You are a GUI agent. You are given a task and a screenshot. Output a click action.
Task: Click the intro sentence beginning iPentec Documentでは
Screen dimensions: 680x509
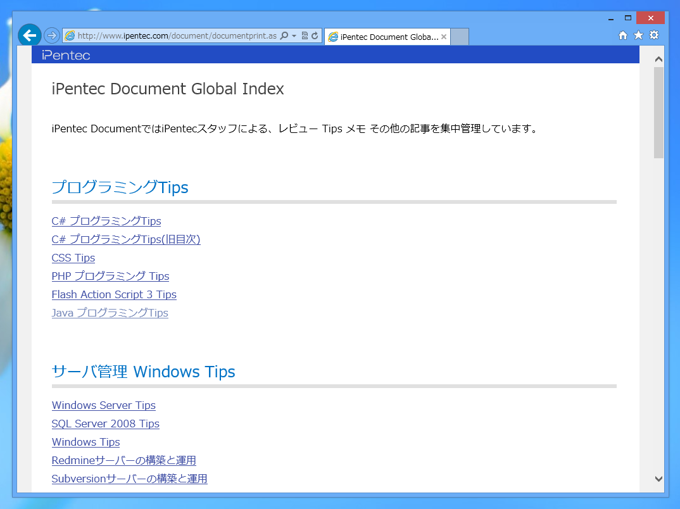click(295, 129)
